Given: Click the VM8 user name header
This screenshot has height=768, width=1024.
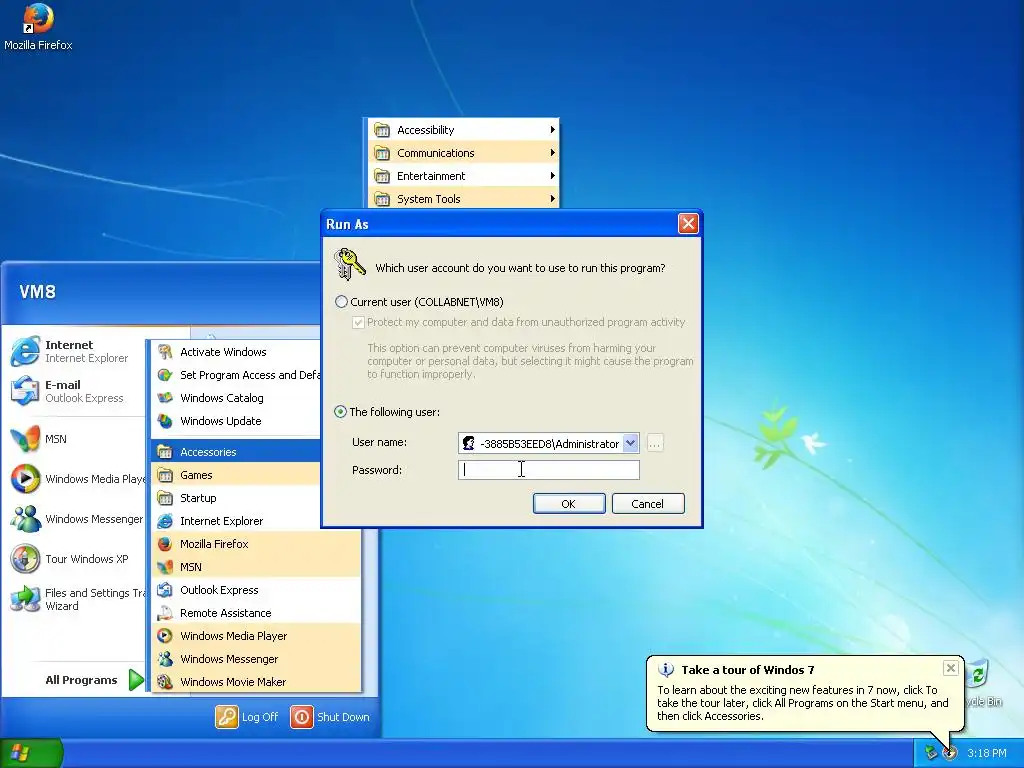Looking at the screenshot, I should tap(37, 292).
